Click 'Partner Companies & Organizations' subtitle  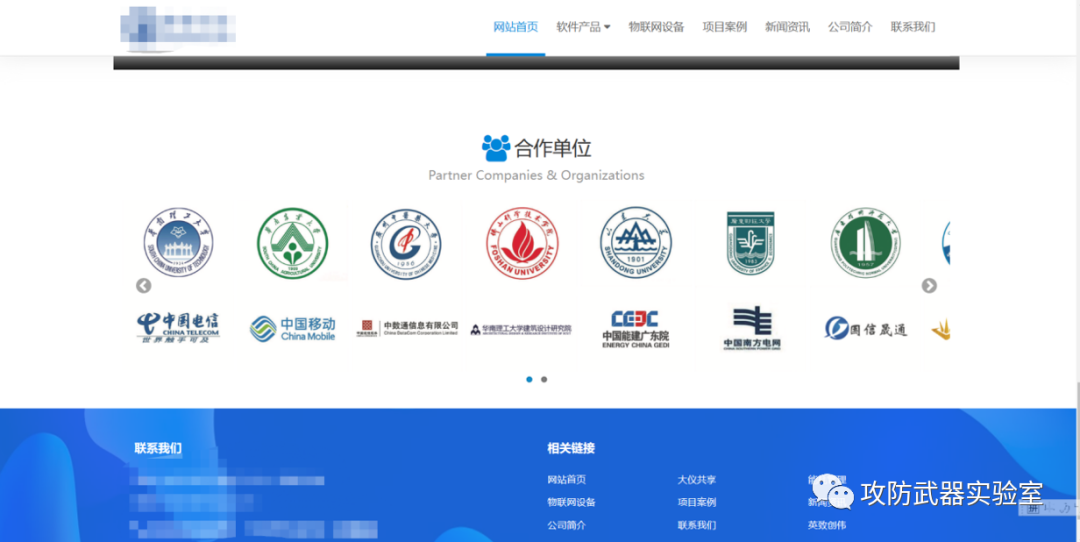click(537, 175)
